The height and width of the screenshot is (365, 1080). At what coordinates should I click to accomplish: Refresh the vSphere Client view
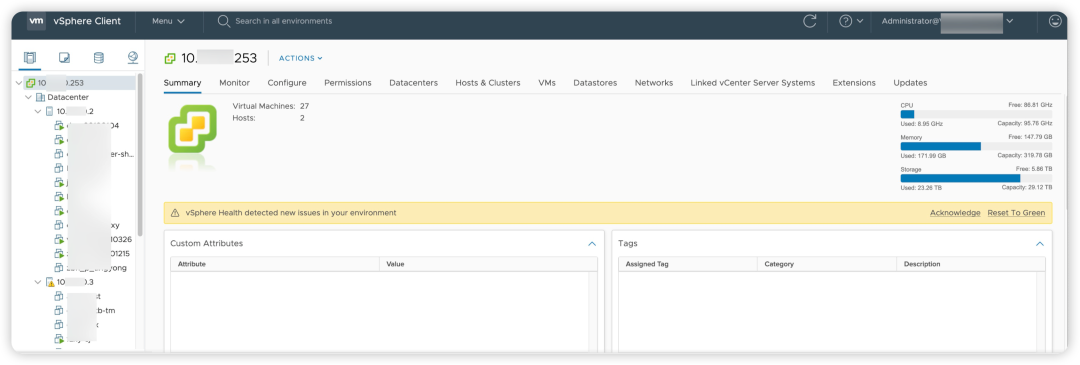point(810,21)
